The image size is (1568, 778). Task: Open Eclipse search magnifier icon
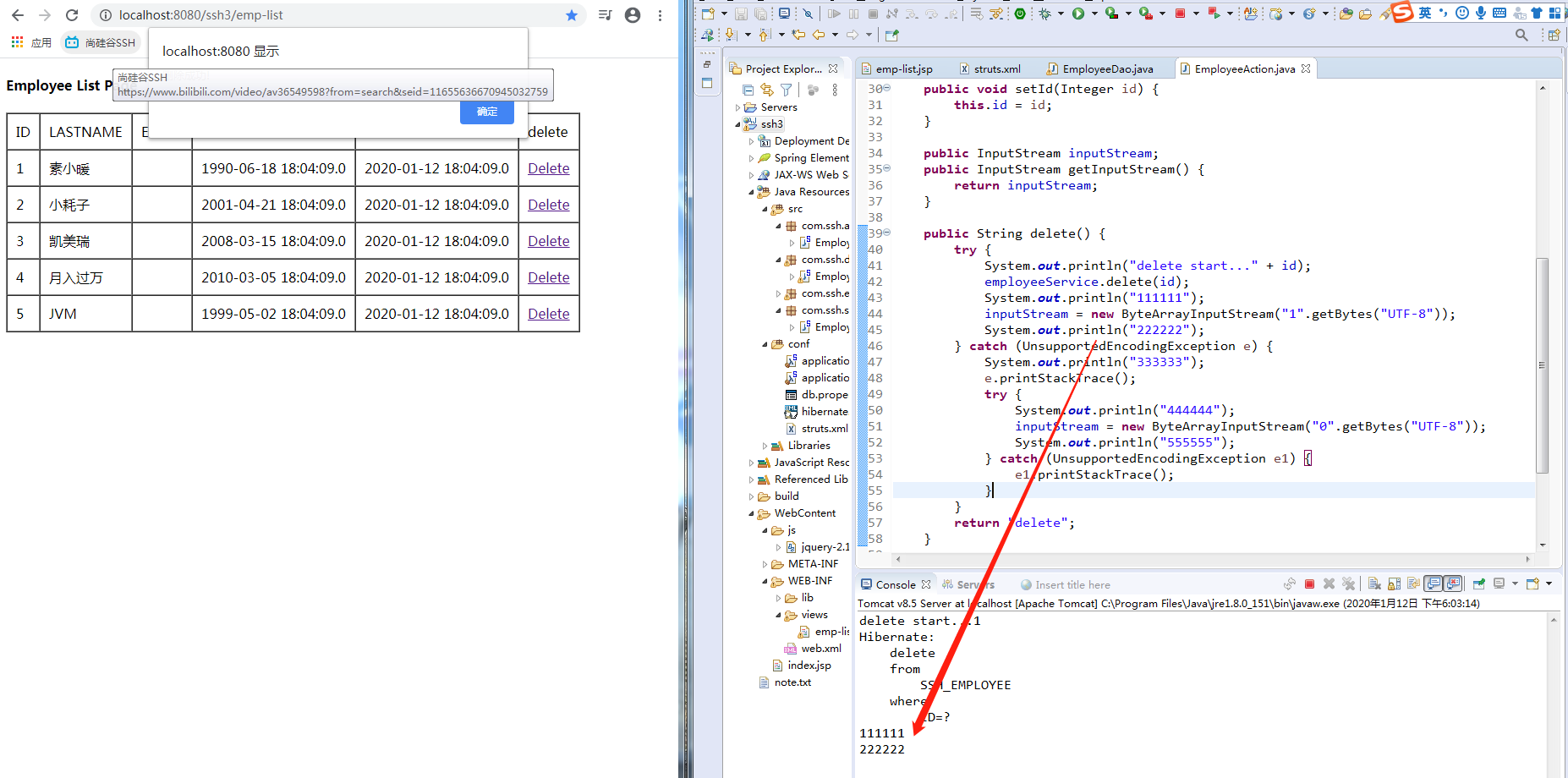(x=1521, y=35)
